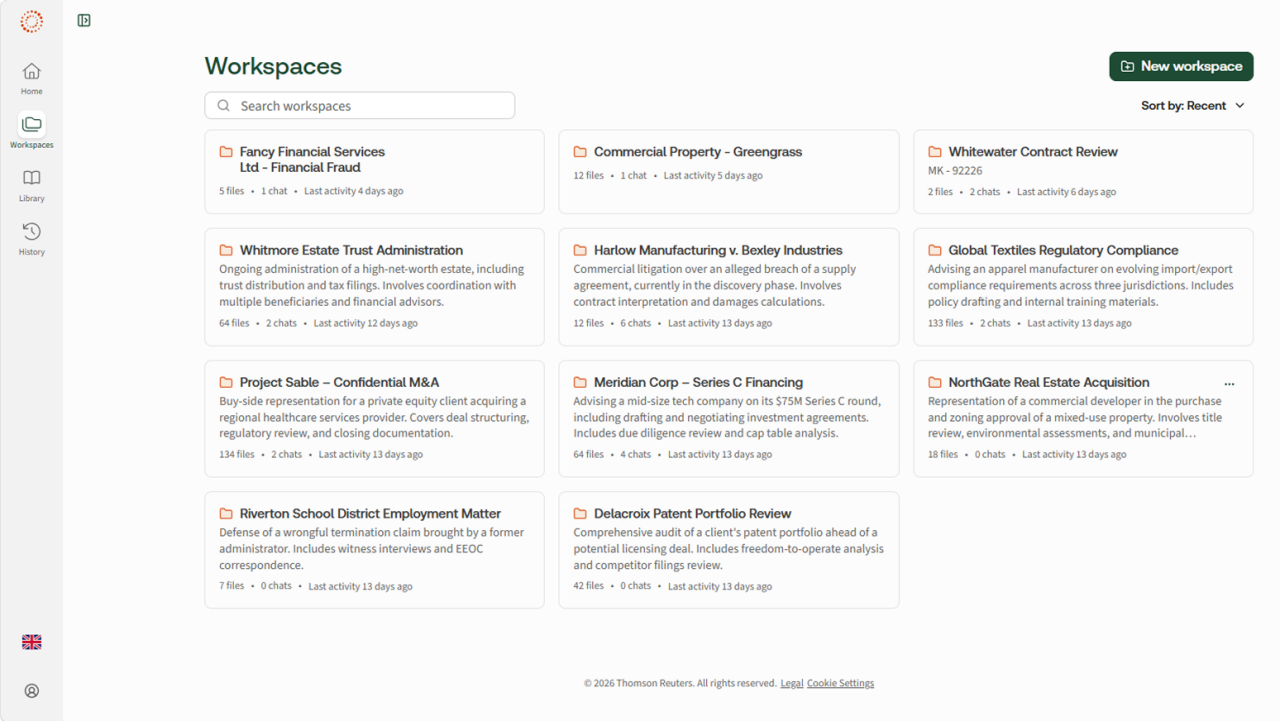Click the orange app logo icon
1280x721 pixels.
[32, 21]
